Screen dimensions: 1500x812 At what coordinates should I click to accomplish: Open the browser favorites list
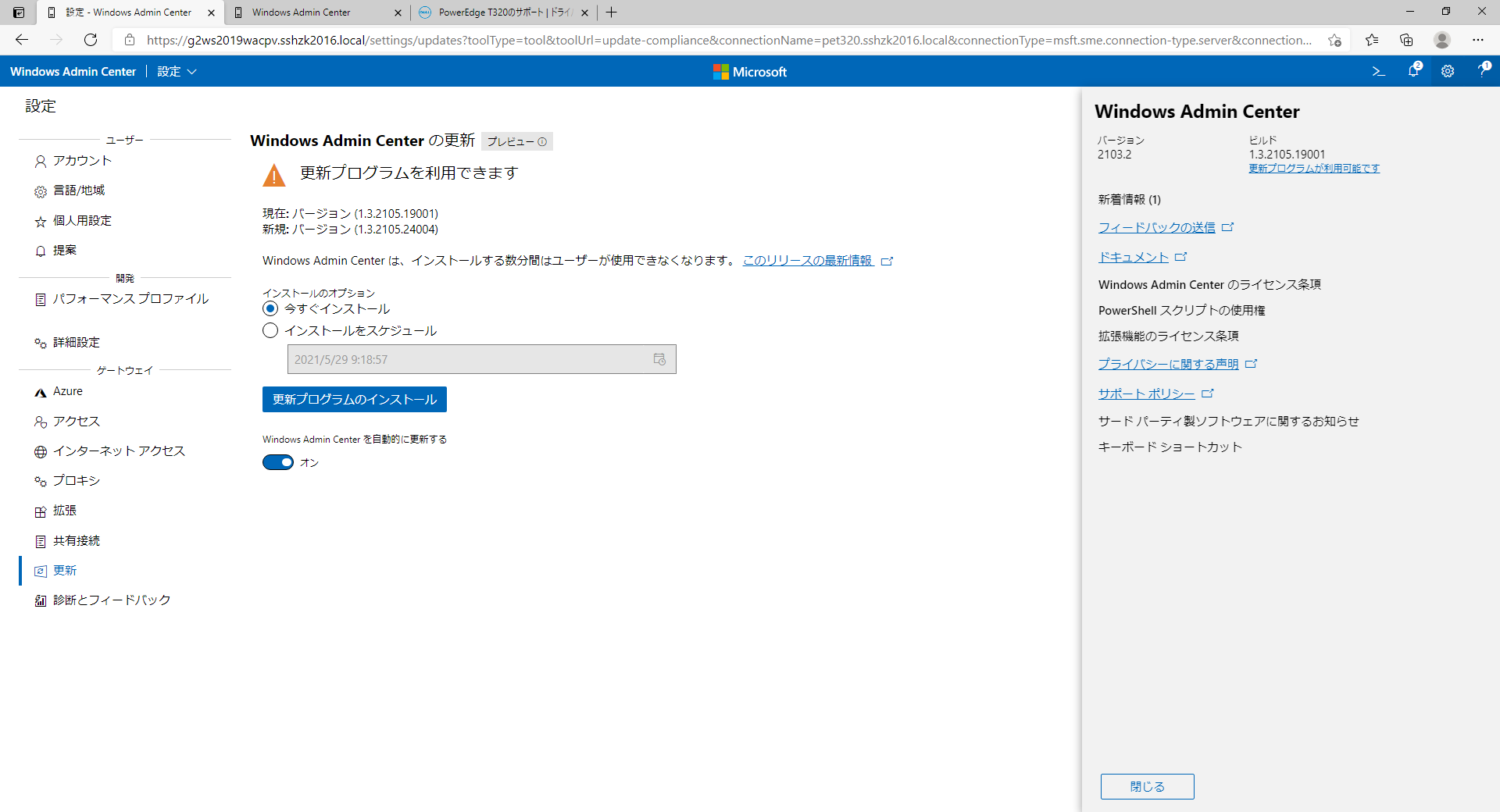[1372, 40]
